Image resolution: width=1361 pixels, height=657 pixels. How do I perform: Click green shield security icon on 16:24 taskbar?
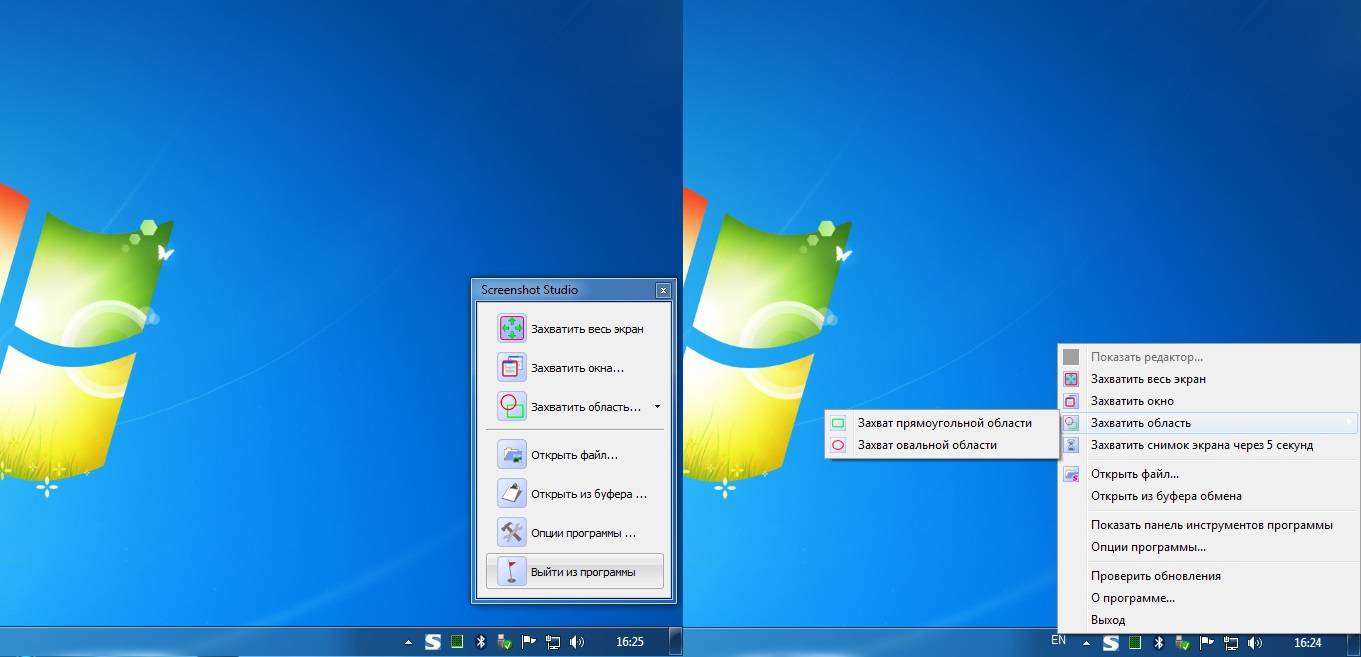[x=1183, y=642]
